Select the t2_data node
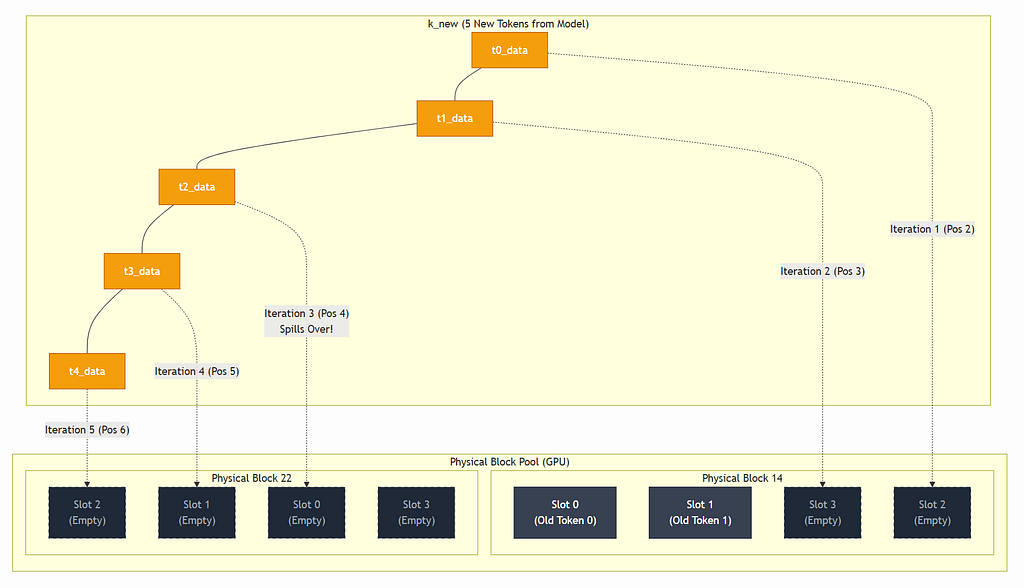1024x588 pixels. [x=197, y=187]
